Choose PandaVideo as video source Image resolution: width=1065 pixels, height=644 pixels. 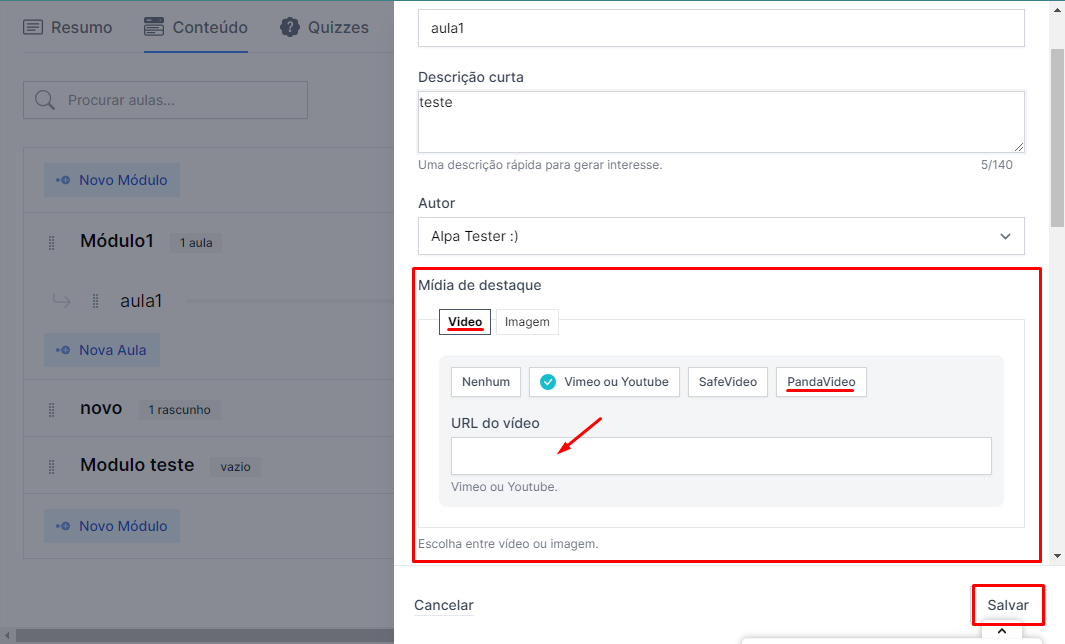pyautogui.click(x=820, y=381)
